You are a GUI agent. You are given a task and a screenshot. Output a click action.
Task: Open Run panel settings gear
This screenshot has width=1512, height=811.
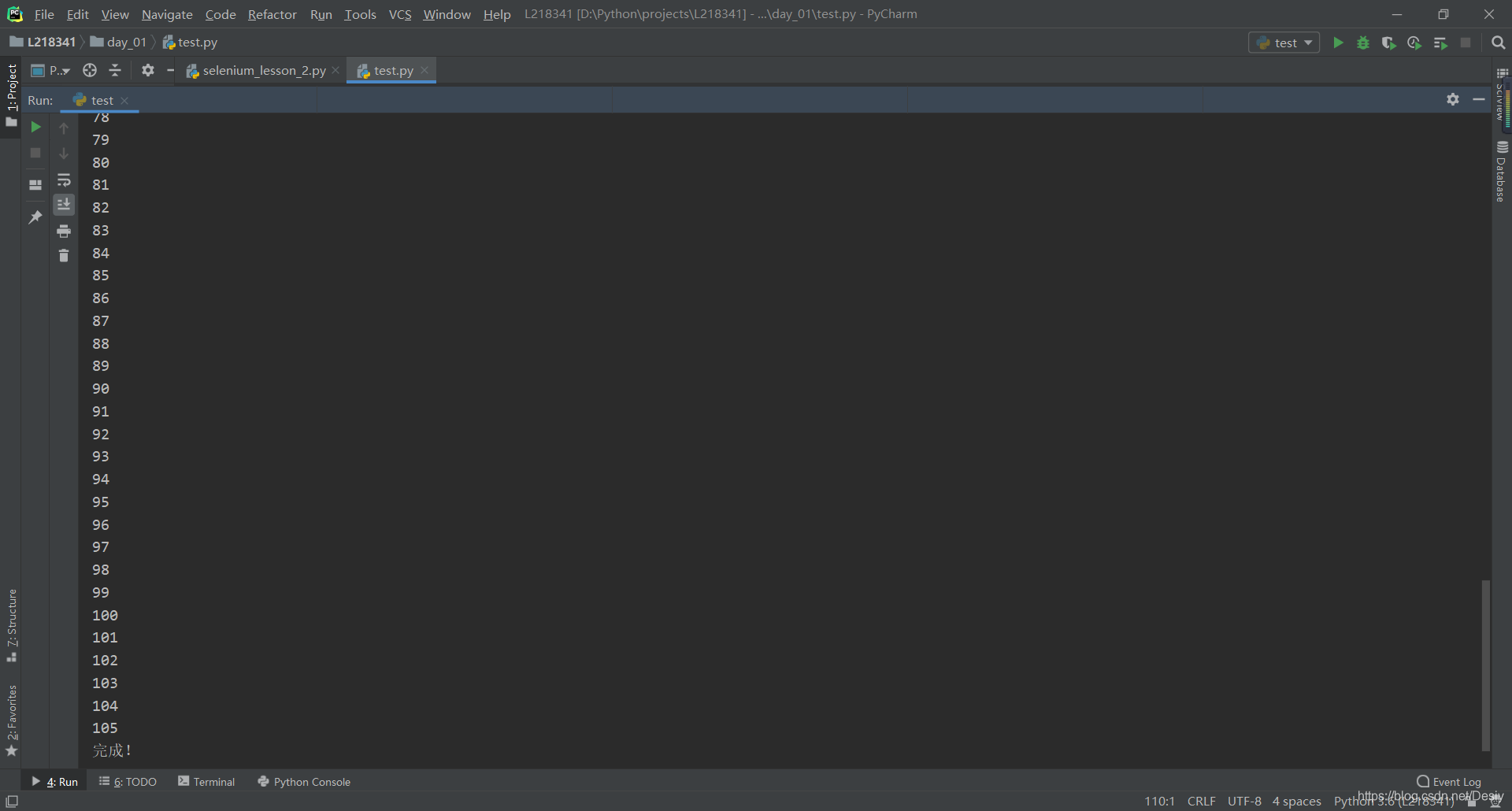click(1453, 99)
